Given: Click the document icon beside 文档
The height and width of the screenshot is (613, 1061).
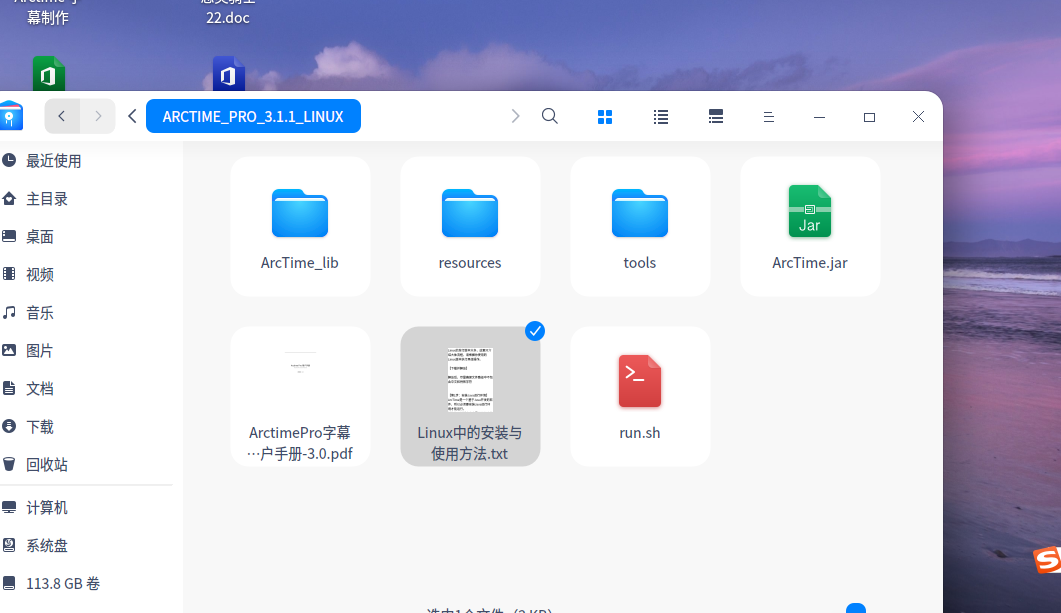Looking at the screenshot, I should click(x=9, y=388).
